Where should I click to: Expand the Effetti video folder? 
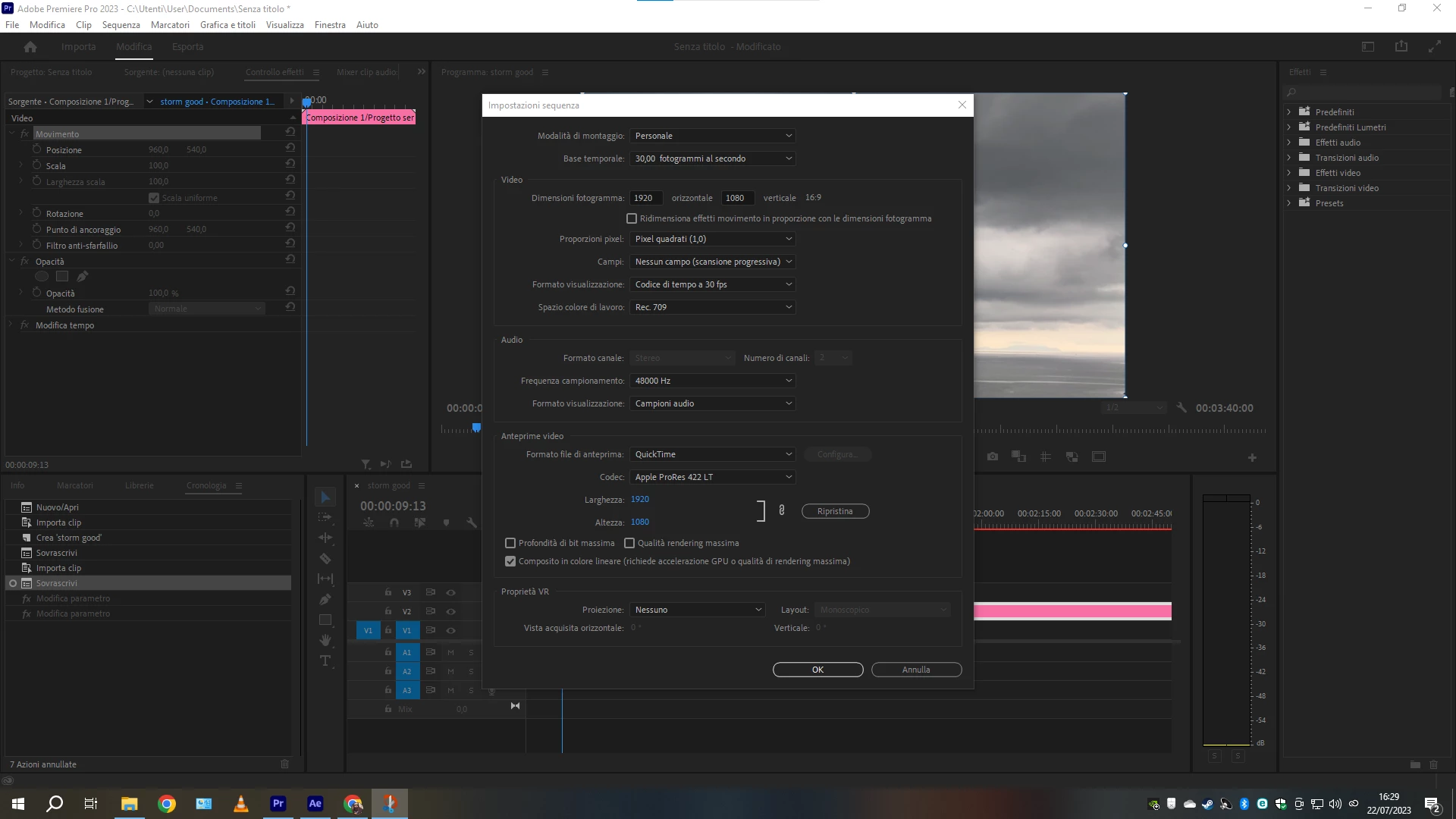pos(1289,173)
